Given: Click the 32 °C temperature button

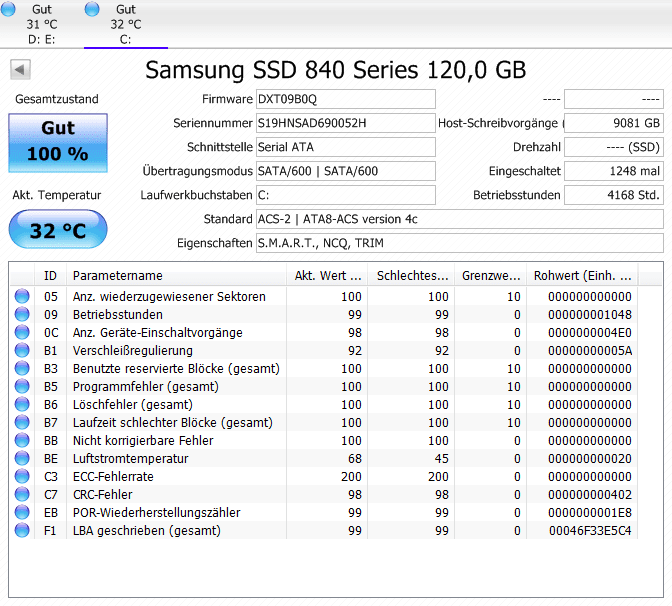Looking at the screenshot, I should pyautogui.click(x=58, y=229).
